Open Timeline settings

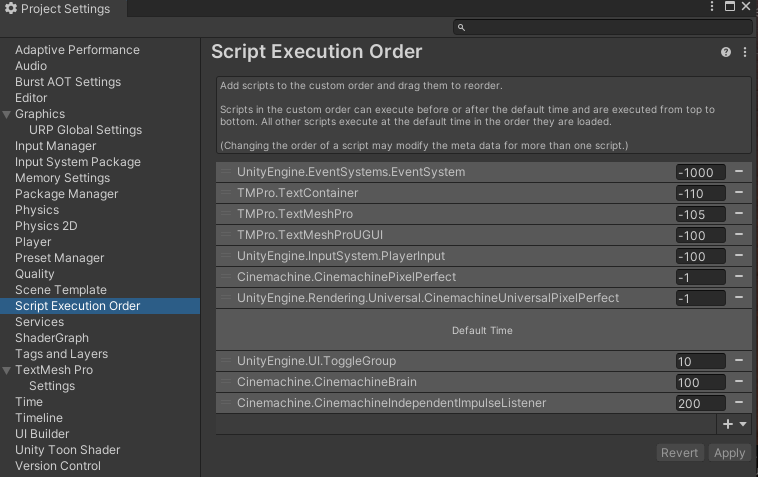[x=39, y=418]
